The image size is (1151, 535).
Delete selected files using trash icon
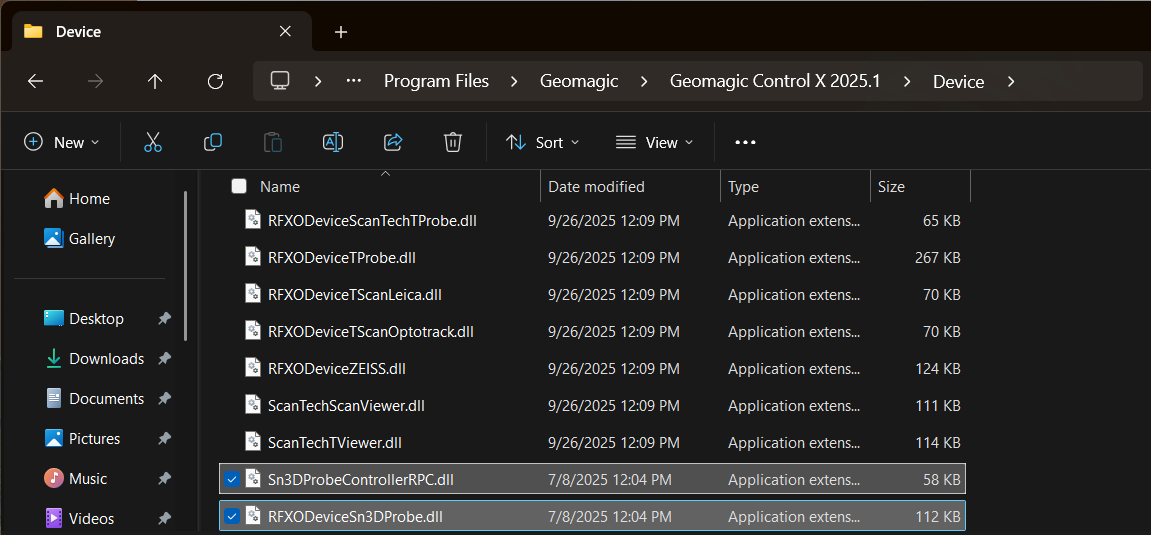[x=453, y=142]
